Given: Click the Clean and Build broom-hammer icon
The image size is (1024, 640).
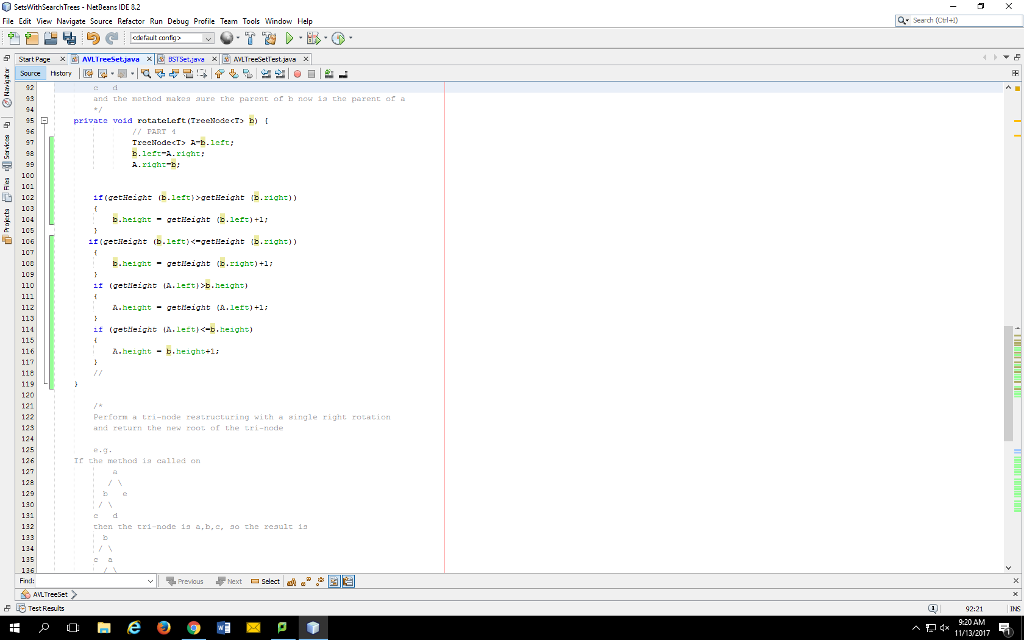Looking at the screenshot, I should (267, 39).
